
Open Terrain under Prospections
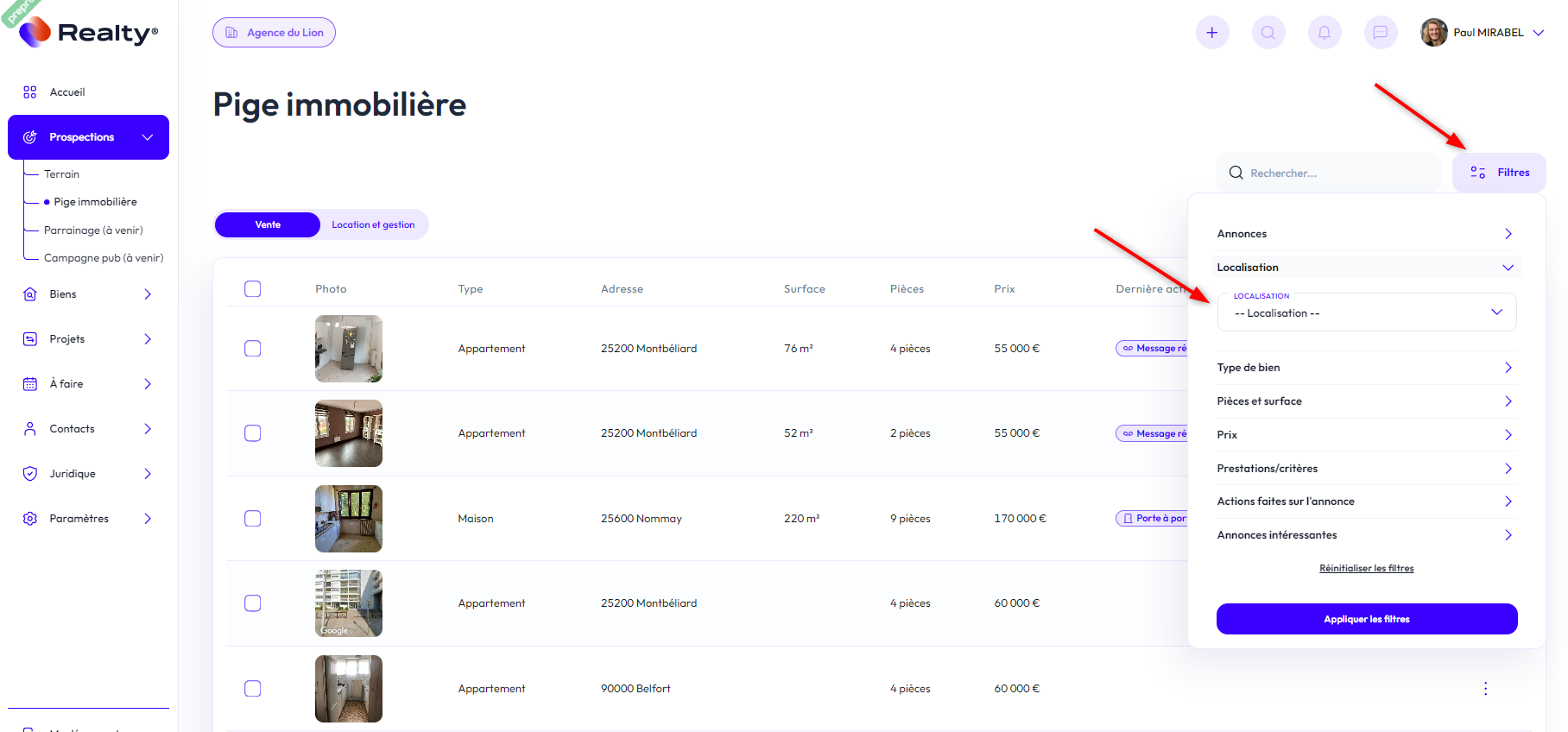point(62,174)
